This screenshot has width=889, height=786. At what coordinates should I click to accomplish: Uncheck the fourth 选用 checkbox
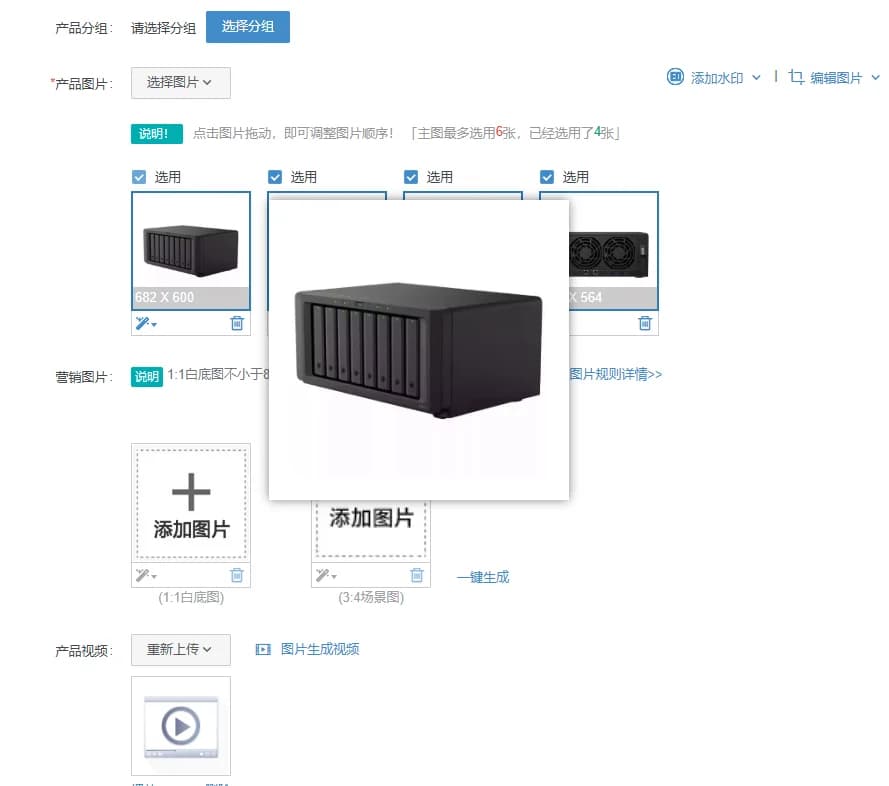click(547, 177)
